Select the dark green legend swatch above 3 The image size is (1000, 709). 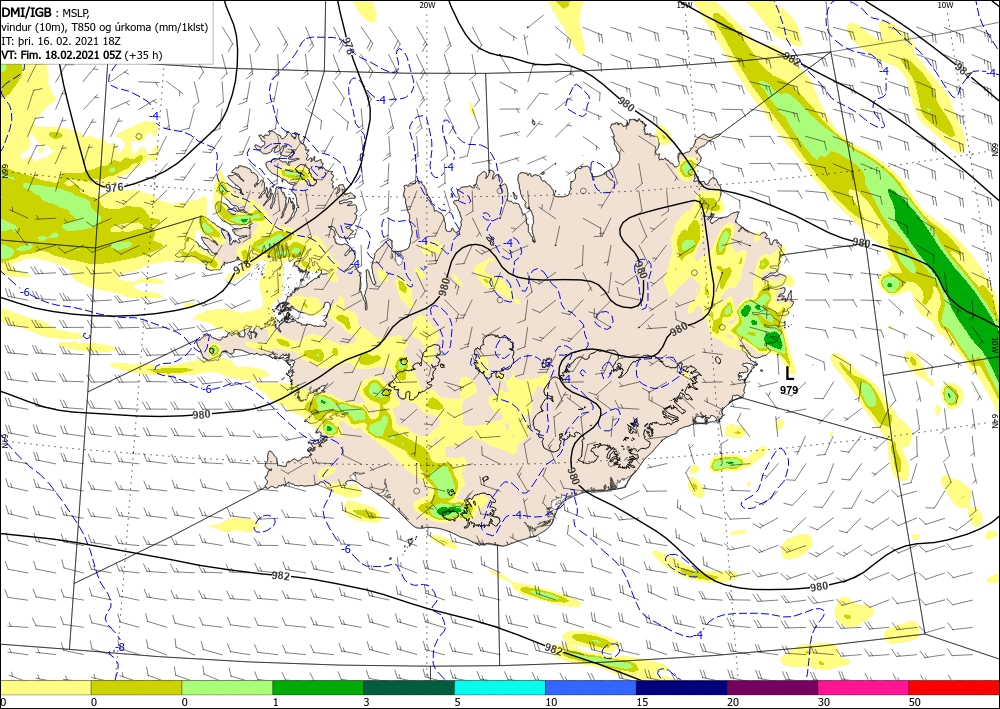tap(409, 687)
